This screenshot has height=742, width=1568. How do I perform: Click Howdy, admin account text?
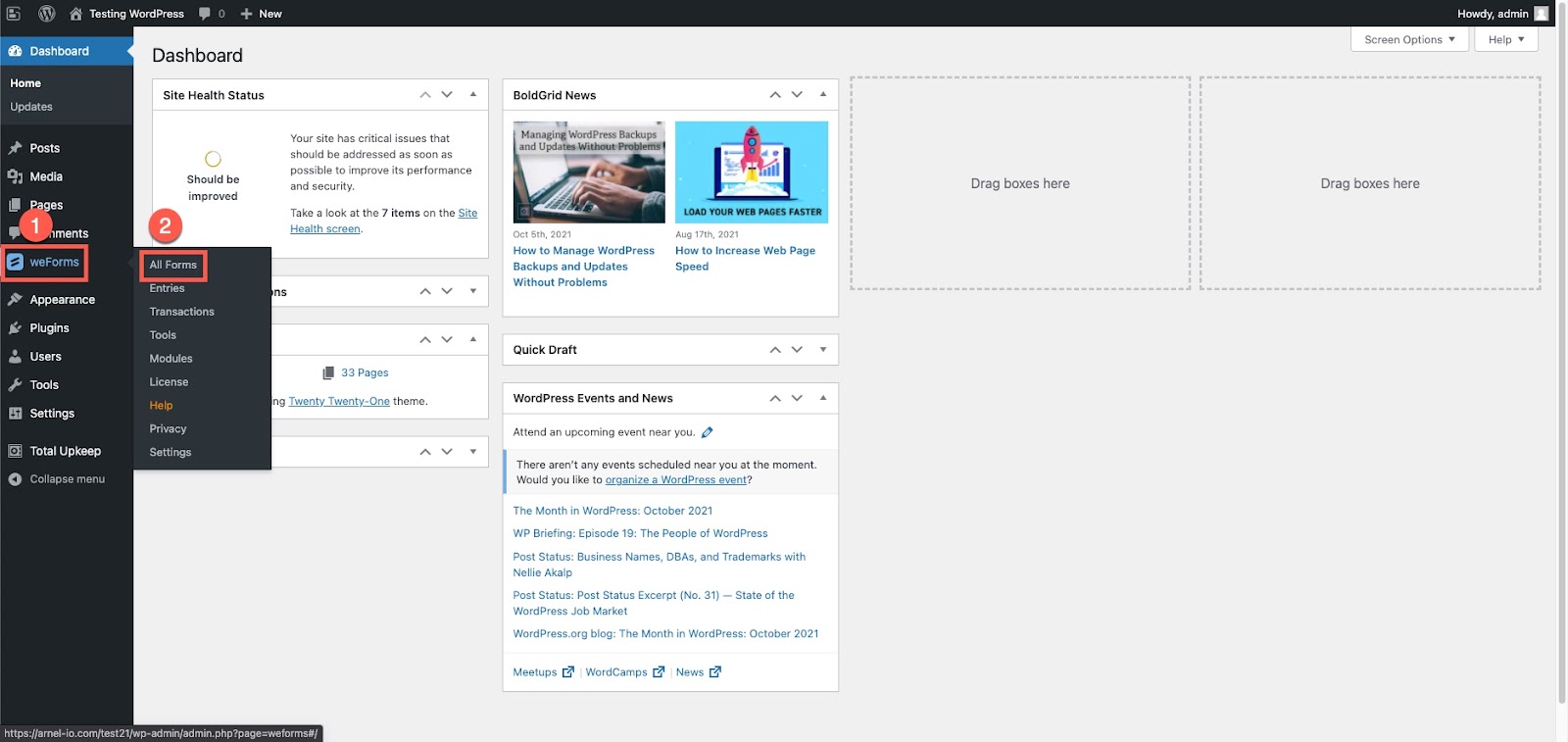1493,14
